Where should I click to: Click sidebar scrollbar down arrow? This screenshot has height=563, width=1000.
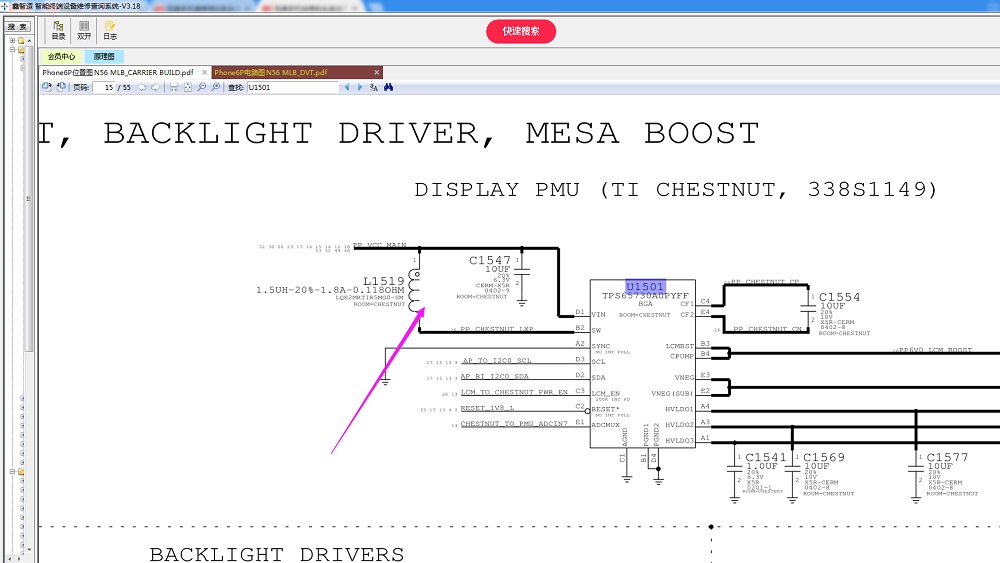click(x=29, y=549)
